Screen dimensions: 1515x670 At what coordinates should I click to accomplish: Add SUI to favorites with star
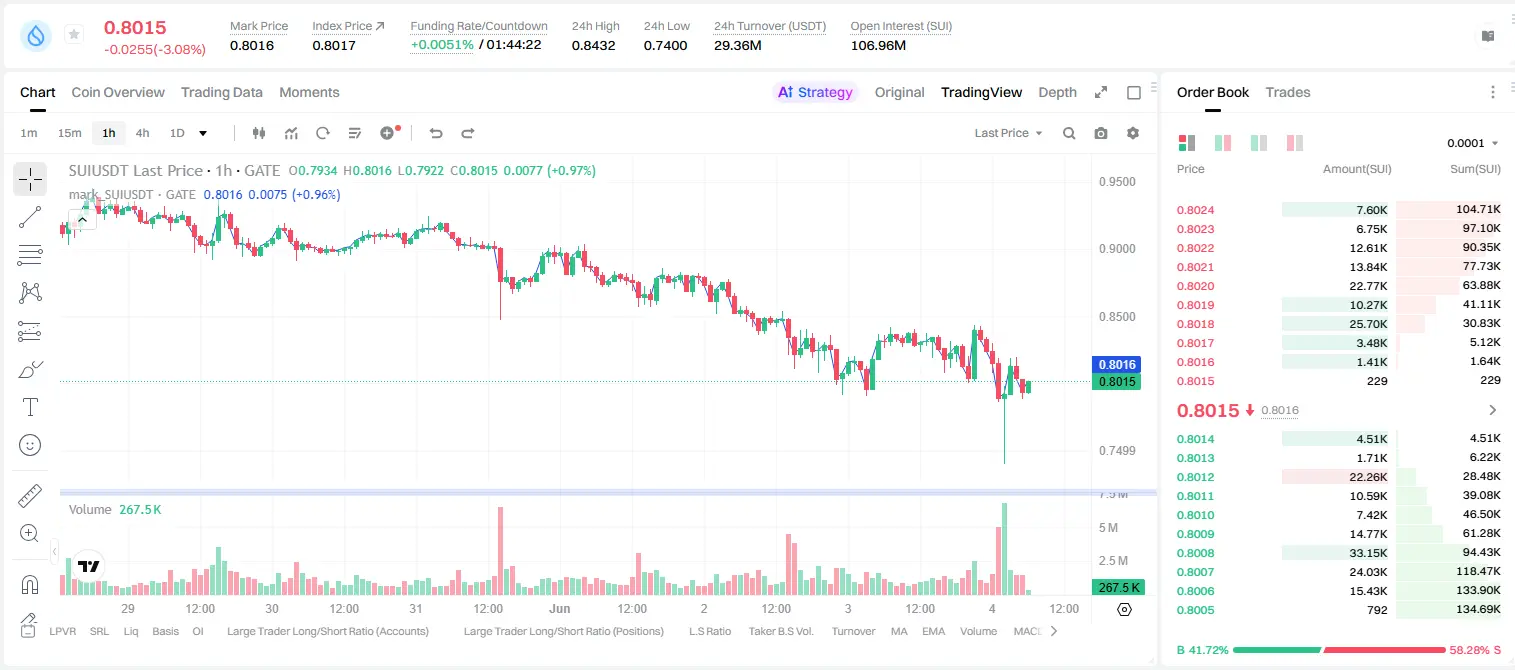coord(74,35)
